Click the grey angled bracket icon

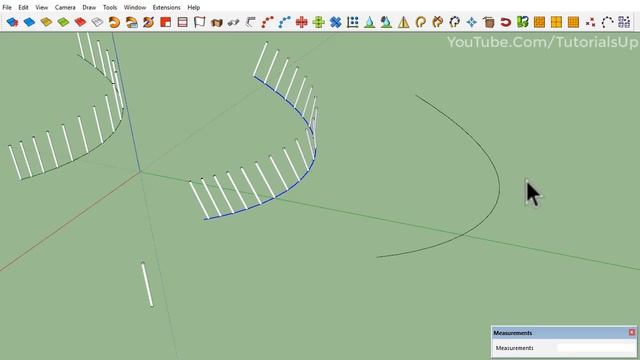point(251,22)
